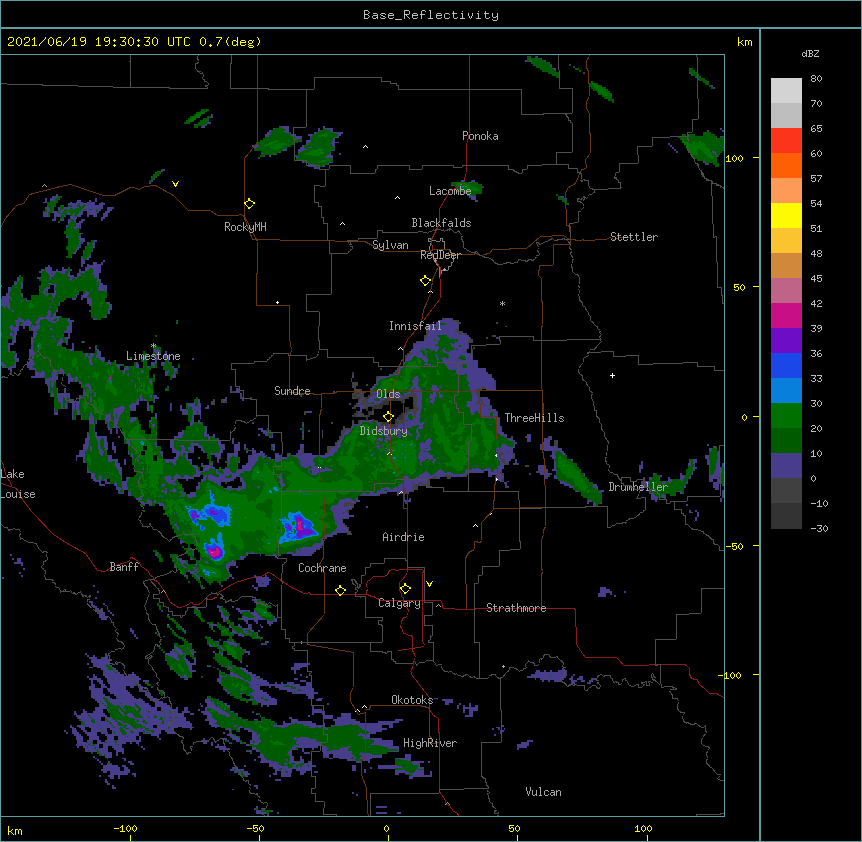Click the Vulcan label

[x=543, y=792]
